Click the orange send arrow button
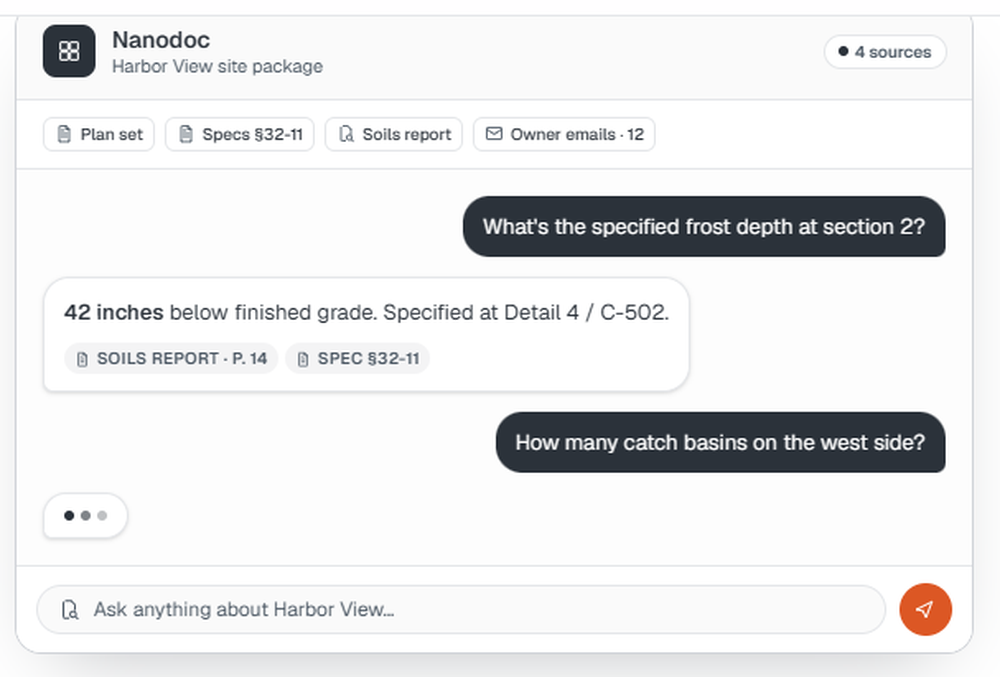The width and height of the screenshot is (1000, 677). pyautogui.click(x=925, y=609)
